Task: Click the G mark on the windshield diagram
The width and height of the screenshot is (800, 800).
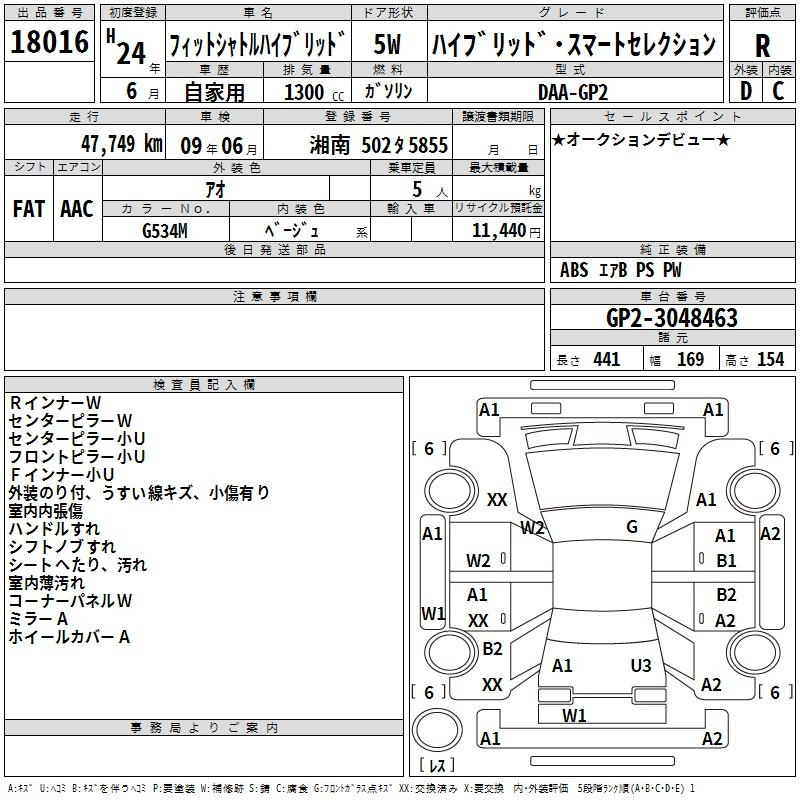Action: click(631, 527)
